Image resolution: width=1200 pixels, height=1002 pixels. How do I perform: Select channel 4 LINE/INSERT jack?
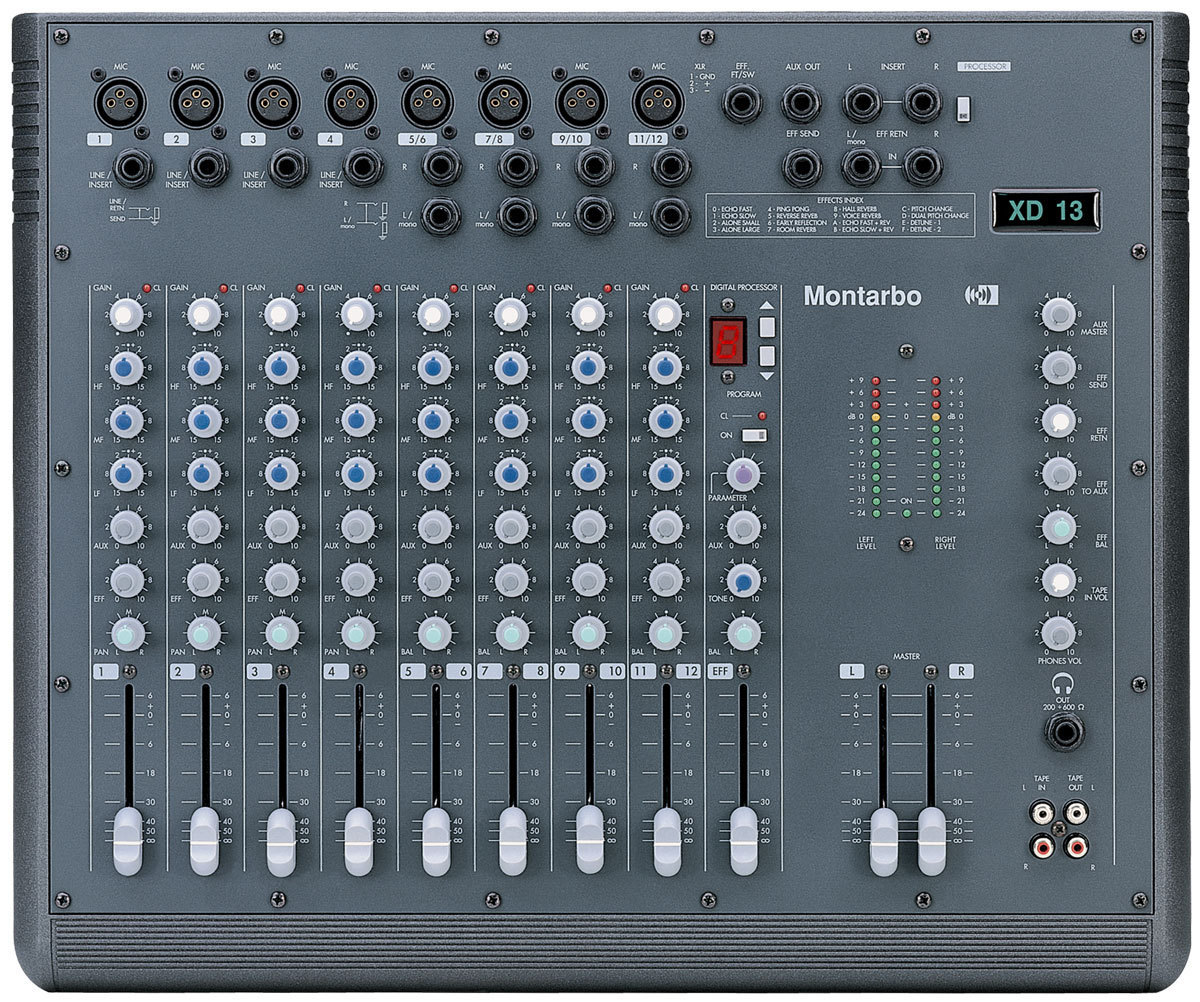coord(364,168)
